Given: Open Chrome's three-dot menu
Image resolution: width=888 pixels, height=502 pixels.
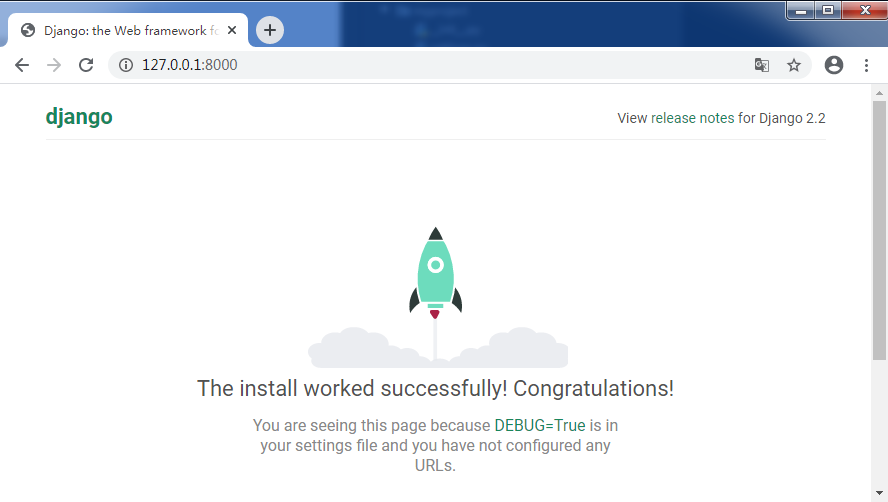Looking at the screenshot, I should [866, 65].
